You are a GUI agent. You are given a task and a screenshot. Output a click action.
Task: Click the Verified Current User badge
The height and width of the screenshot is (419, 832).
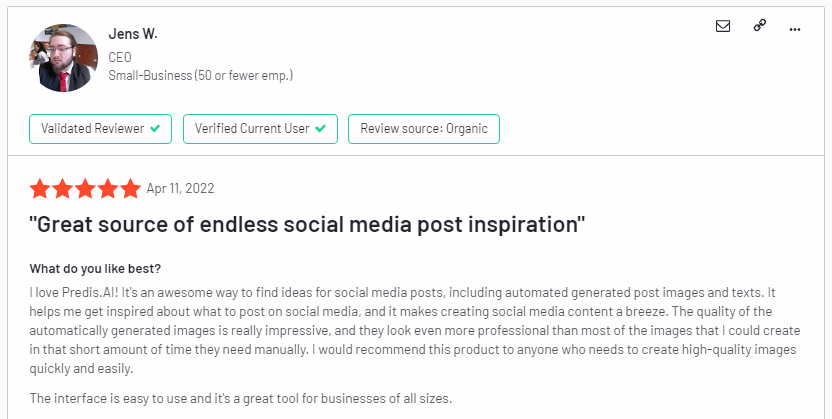(x=260, y=129)
